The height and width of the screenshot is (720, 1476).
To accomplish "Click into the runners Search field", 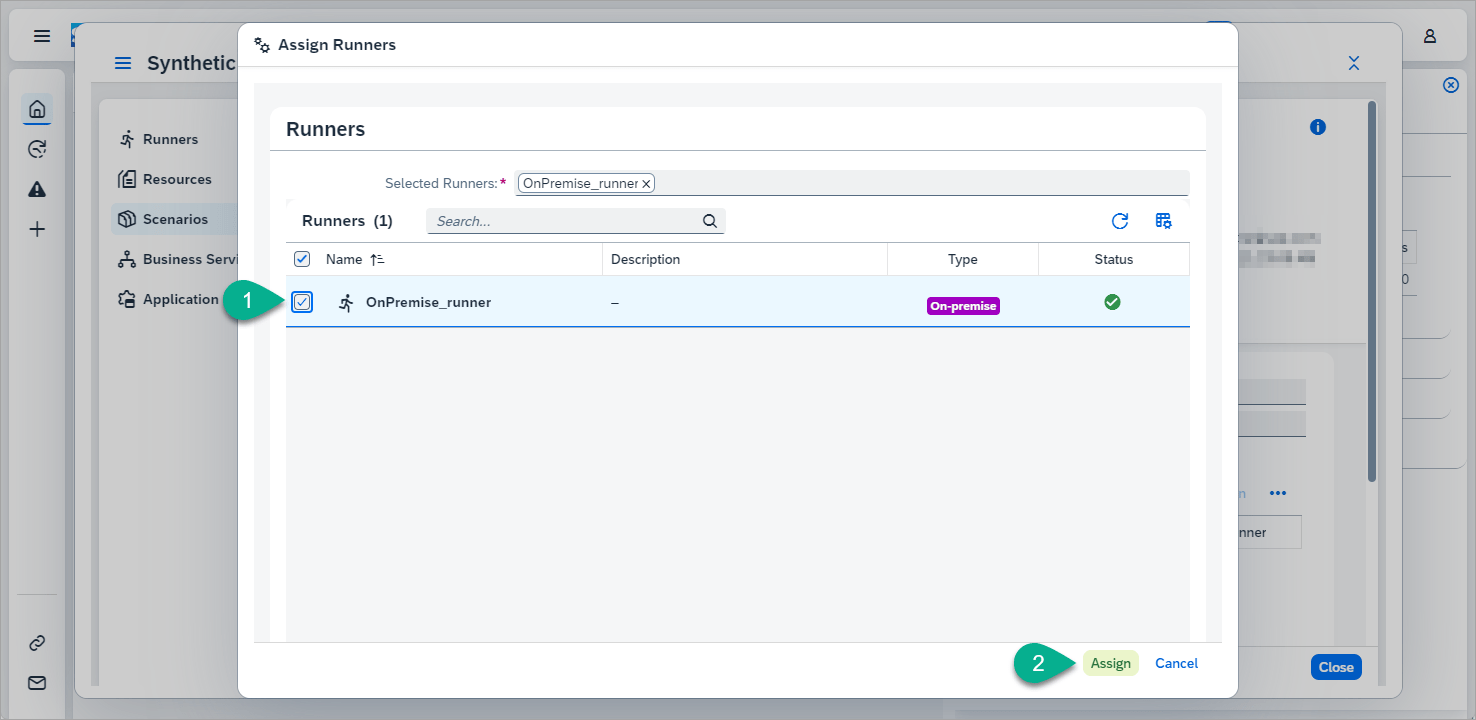I will click(565, 221).
